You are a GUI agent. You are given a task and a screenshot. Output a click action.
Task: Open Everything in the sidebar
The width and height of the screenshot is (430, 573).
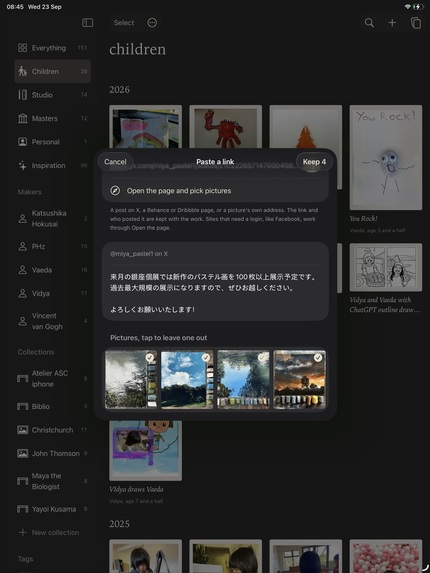click(x=52, y=48)
